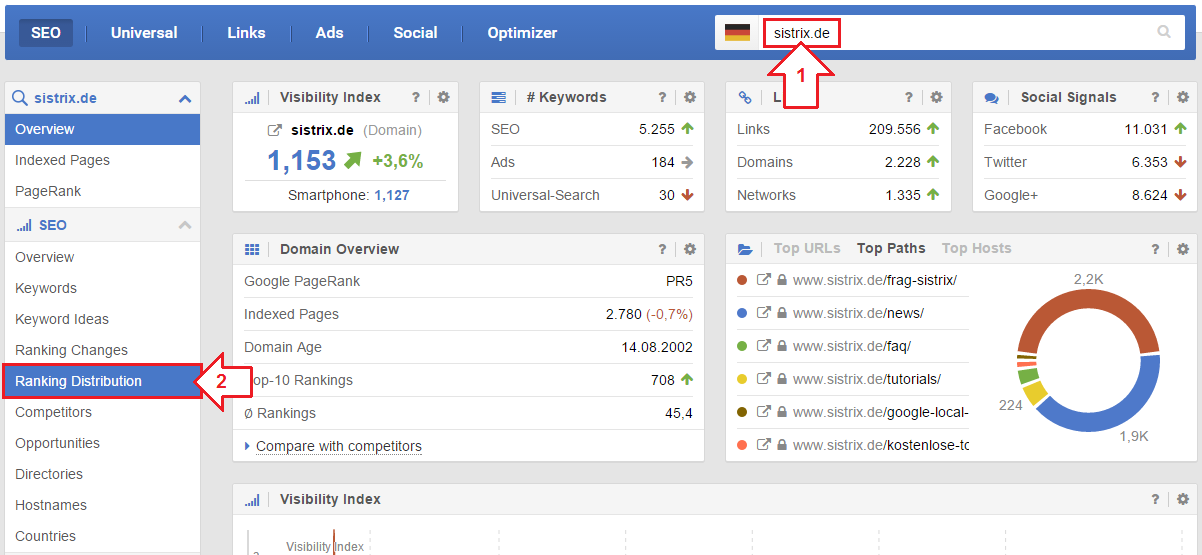The image size is (1202, 555).
Task: Open Top Paths box settings gear
Action: pyautogui.click(x=1182, y=249)
